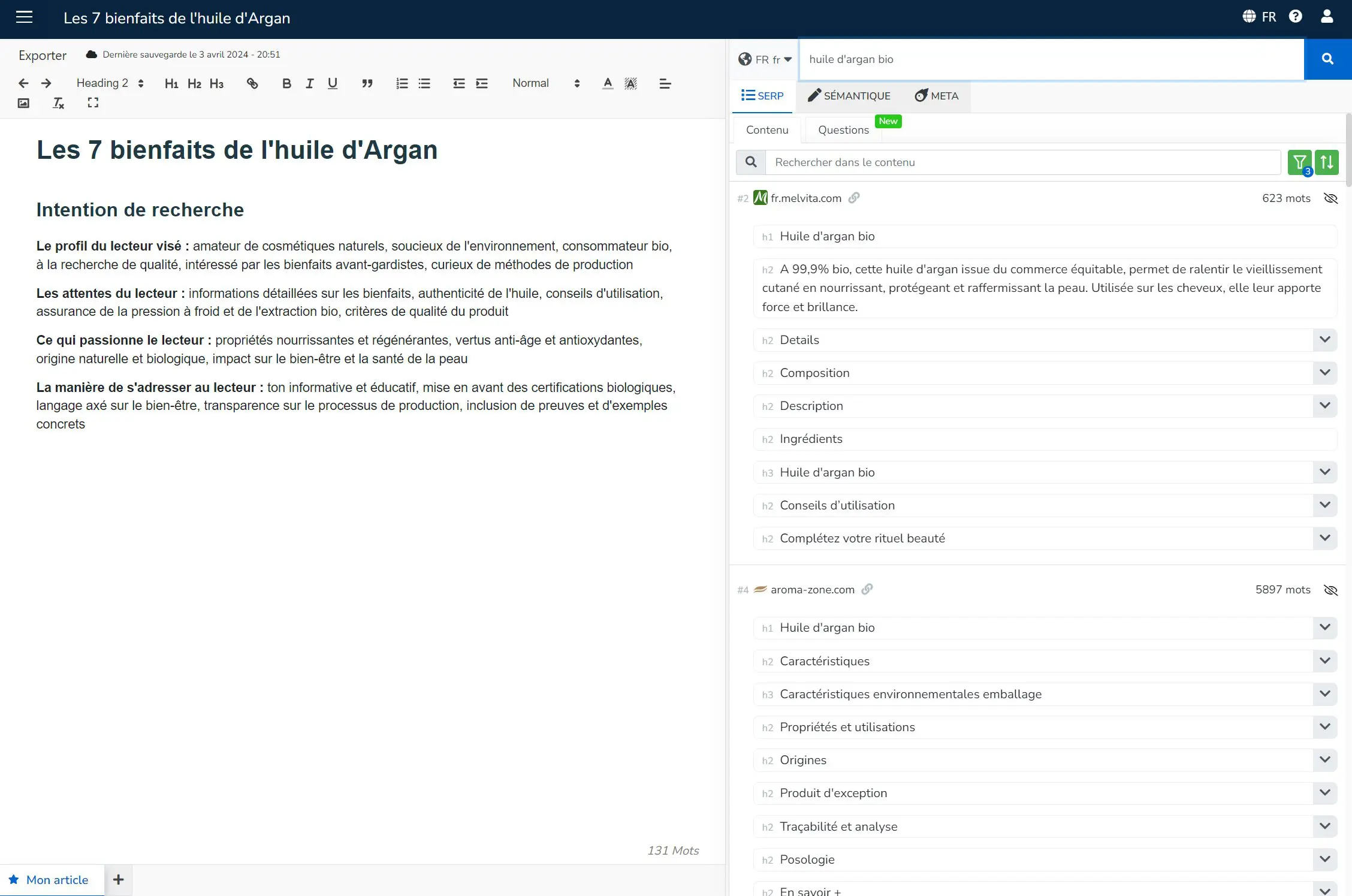The image size is (1352, 896).
Task: Focus the Rechercher dans le contenu field
Action: tap(1022, 162)
